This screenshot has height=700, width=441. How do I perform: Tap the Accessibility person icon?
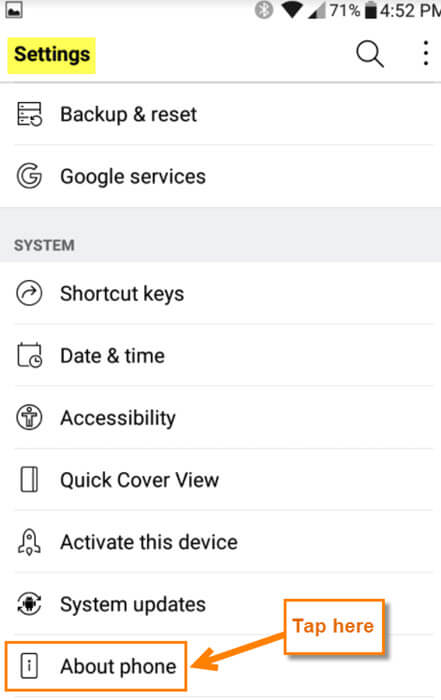29,417
